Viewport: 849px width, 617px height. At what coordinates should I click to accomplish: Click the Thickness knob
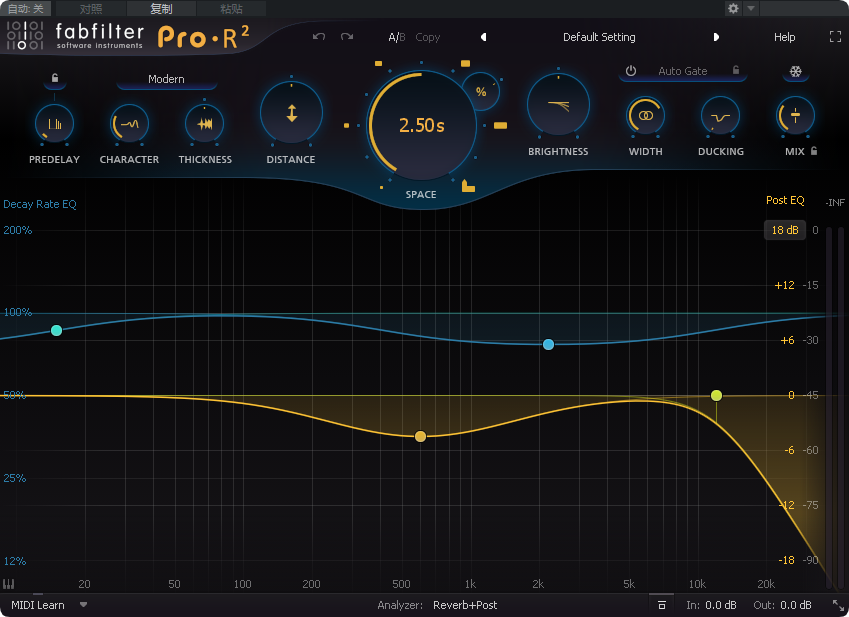pyautogui.click(x=205, y=124)
